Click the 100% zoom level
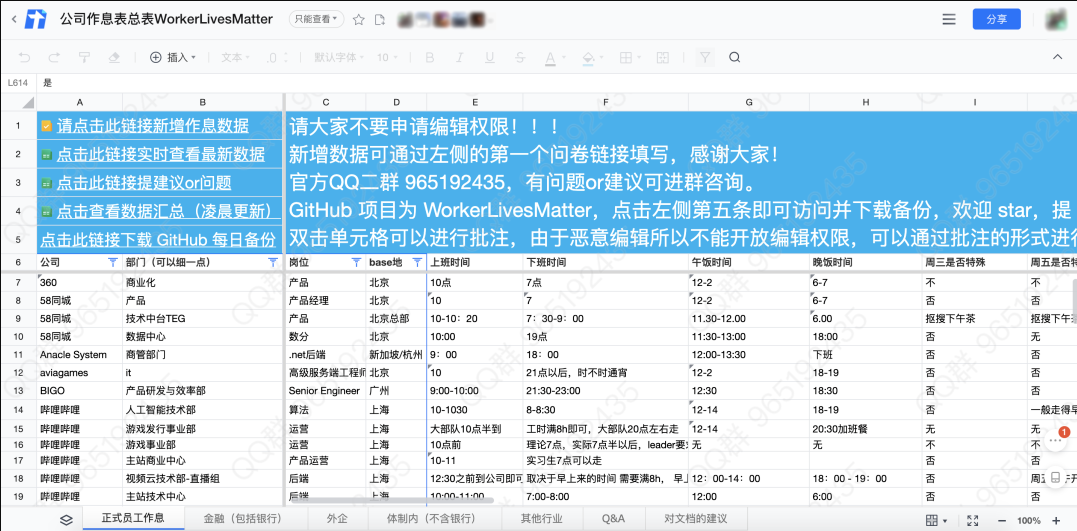 coord(1028,520)
